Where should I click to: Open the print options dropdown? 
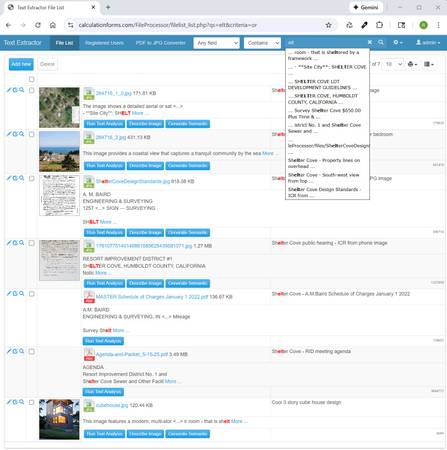tap(412, 64)
